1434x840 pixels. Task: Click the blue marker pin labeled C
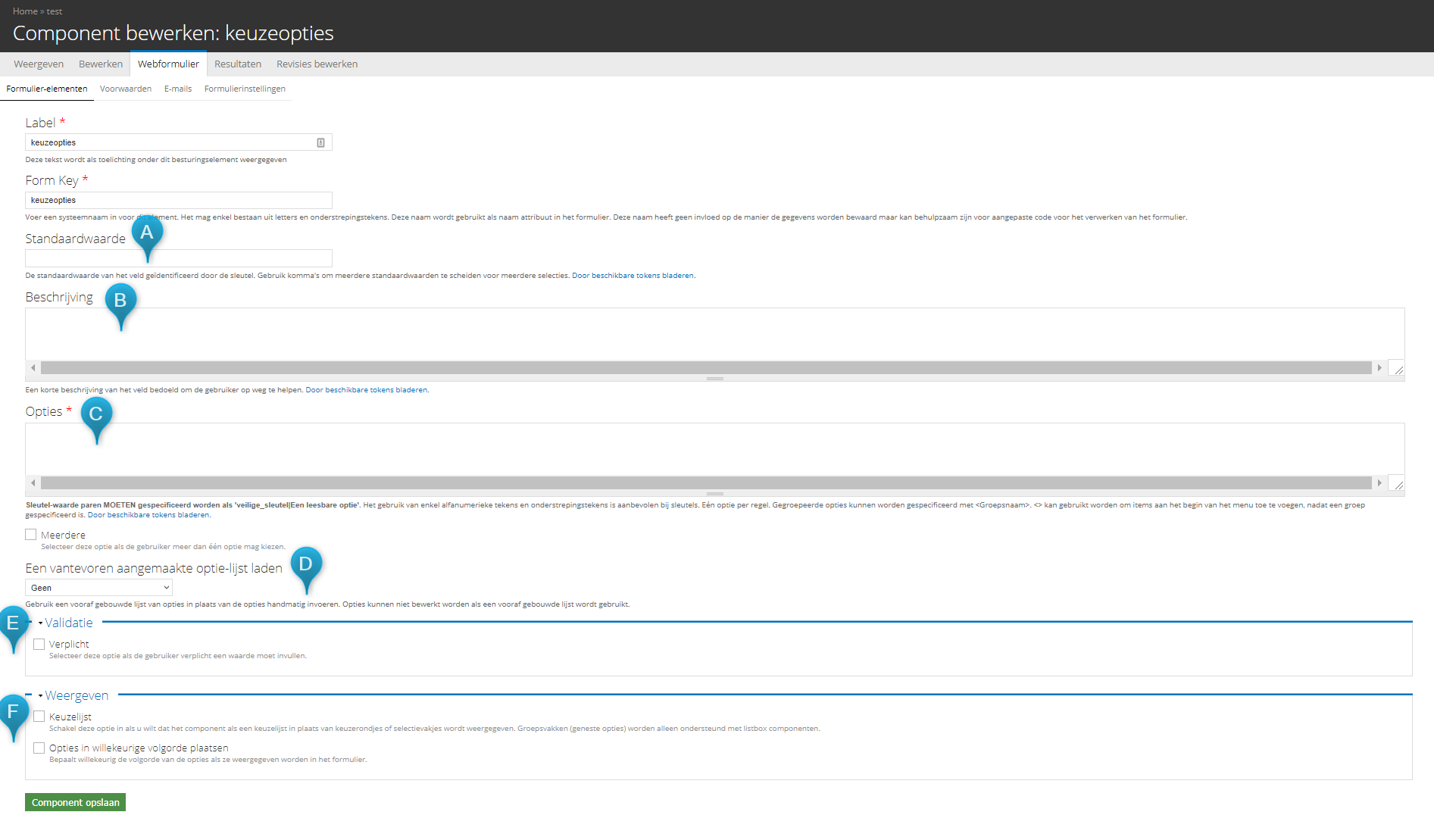96,415
